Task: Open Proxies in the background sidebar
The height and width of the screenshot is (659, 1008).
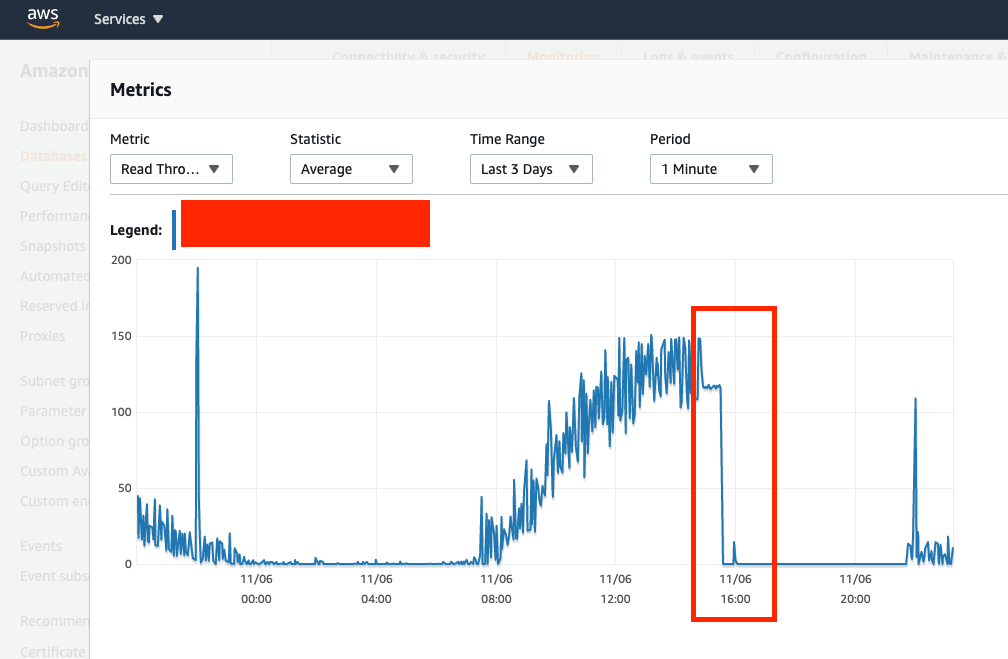Action: pos(42,336)
